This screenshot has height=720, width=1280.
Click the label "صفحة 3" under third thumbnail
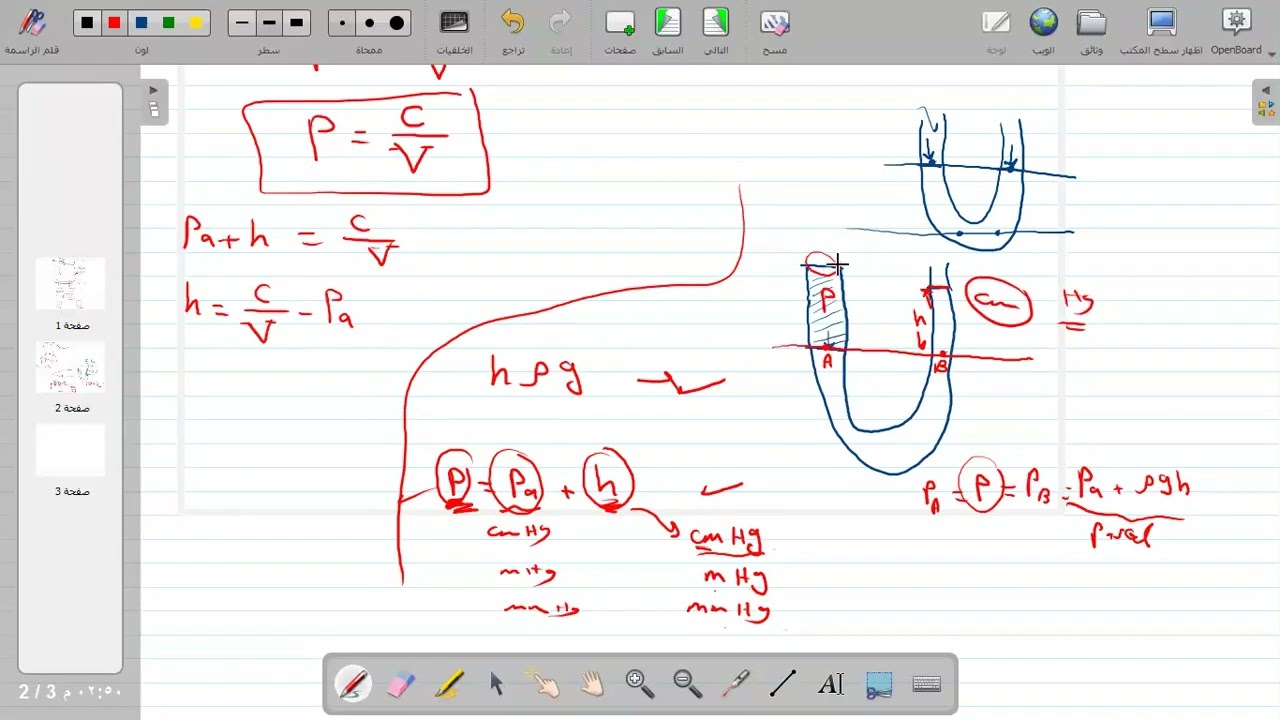72,492
